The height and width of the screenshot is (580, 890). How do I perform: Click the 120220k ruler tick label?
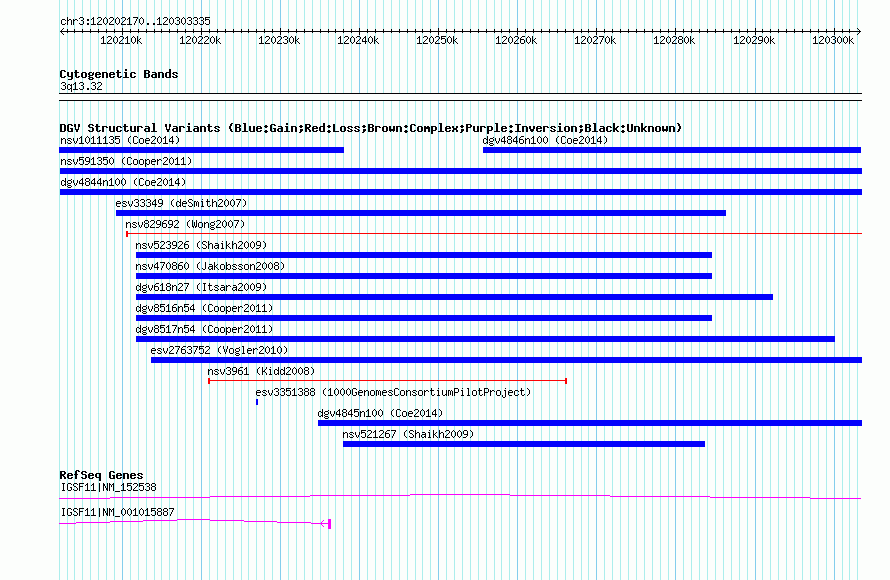[x=200, y=40]
